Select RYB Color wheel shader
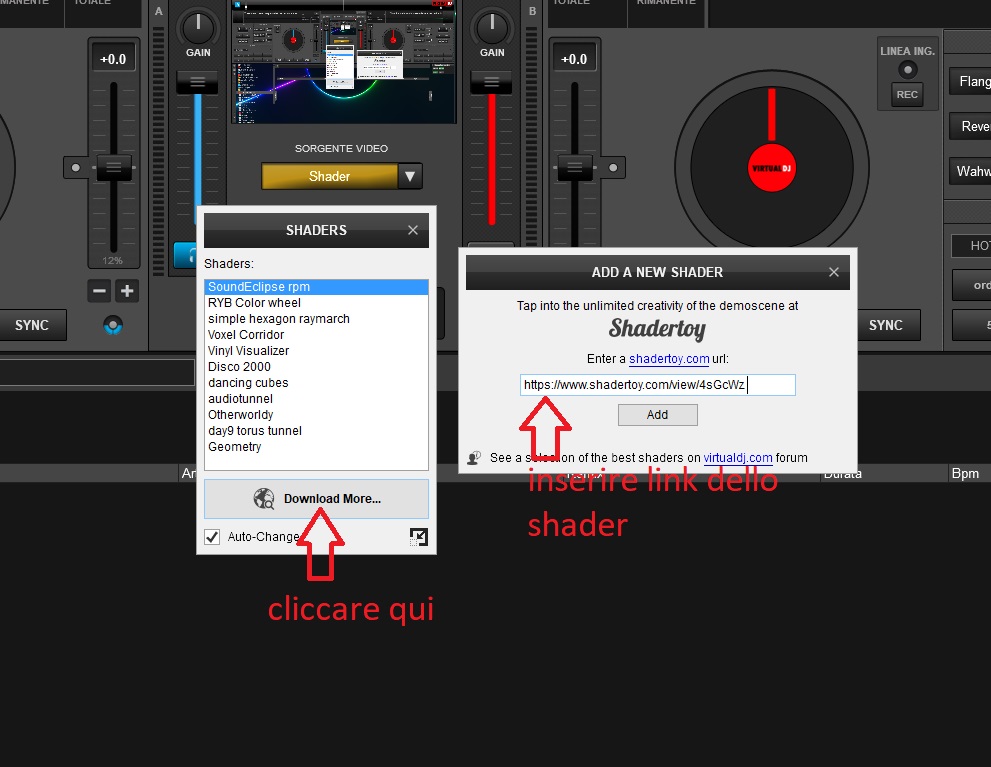Screen dimensions: 991x767 [x=316, y=303]
